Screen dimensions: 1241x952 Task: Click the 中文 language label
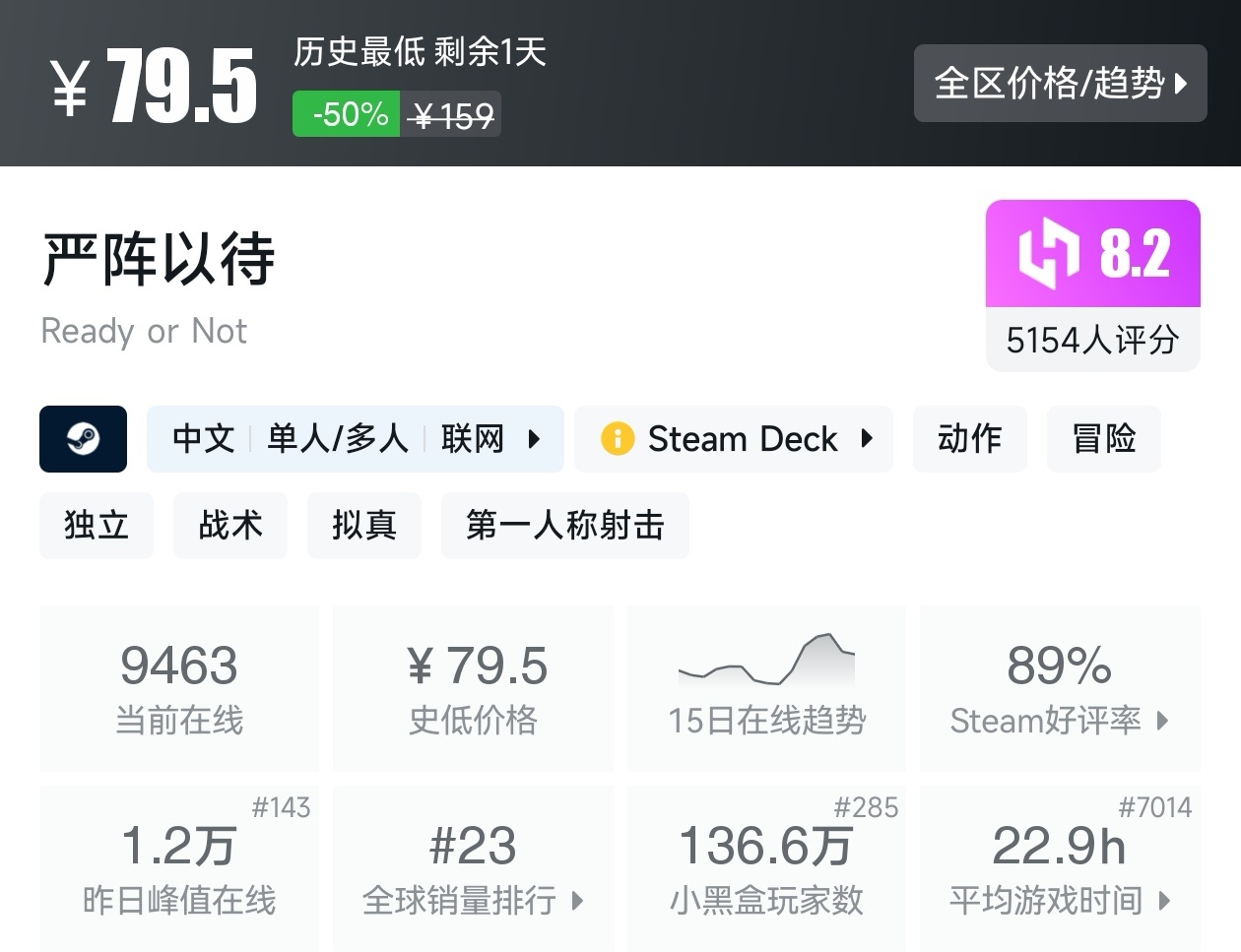click(x=204, y=438)
